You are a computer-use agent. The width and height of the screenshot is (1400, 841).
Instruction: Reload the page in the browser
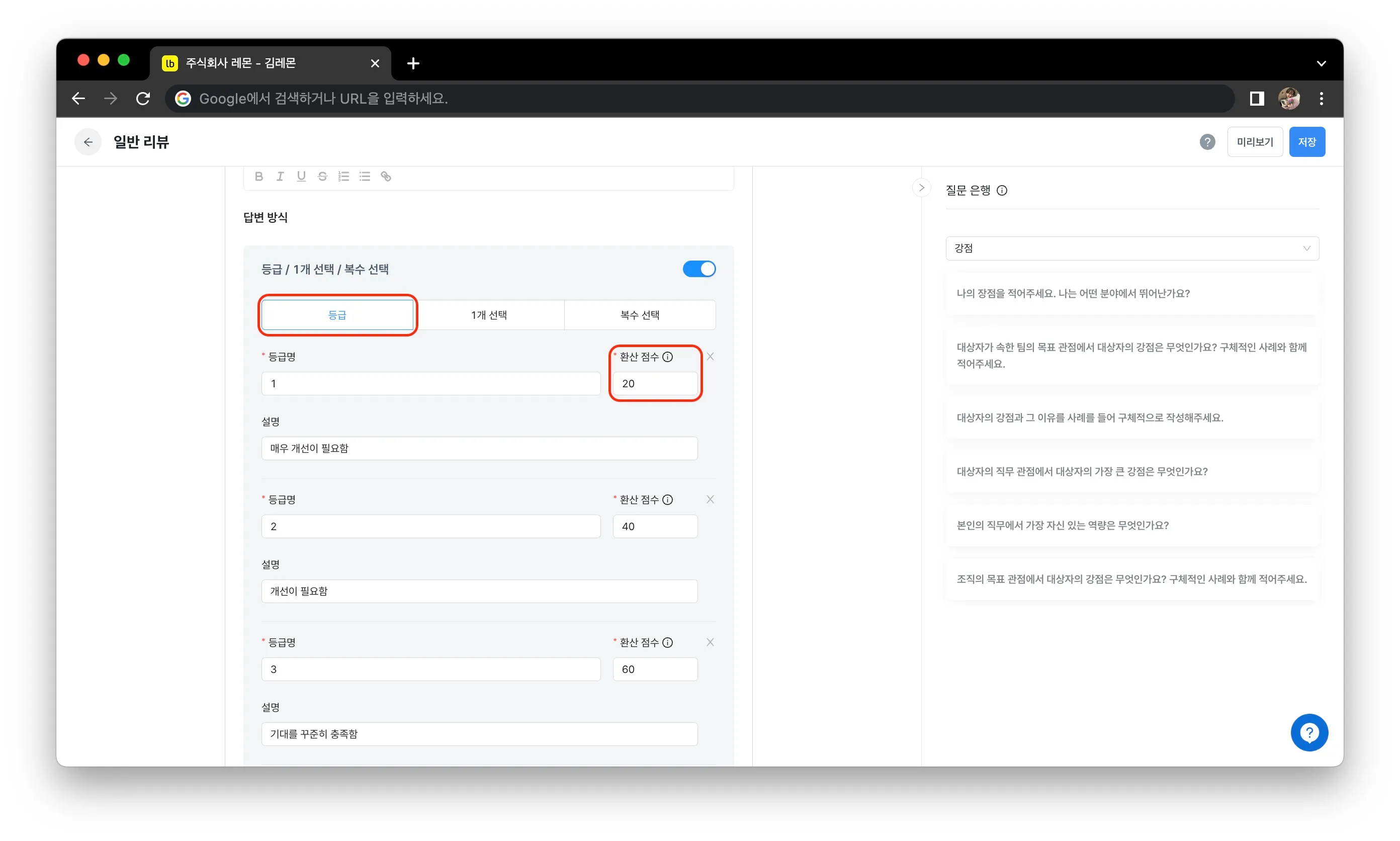coord(143,99)
